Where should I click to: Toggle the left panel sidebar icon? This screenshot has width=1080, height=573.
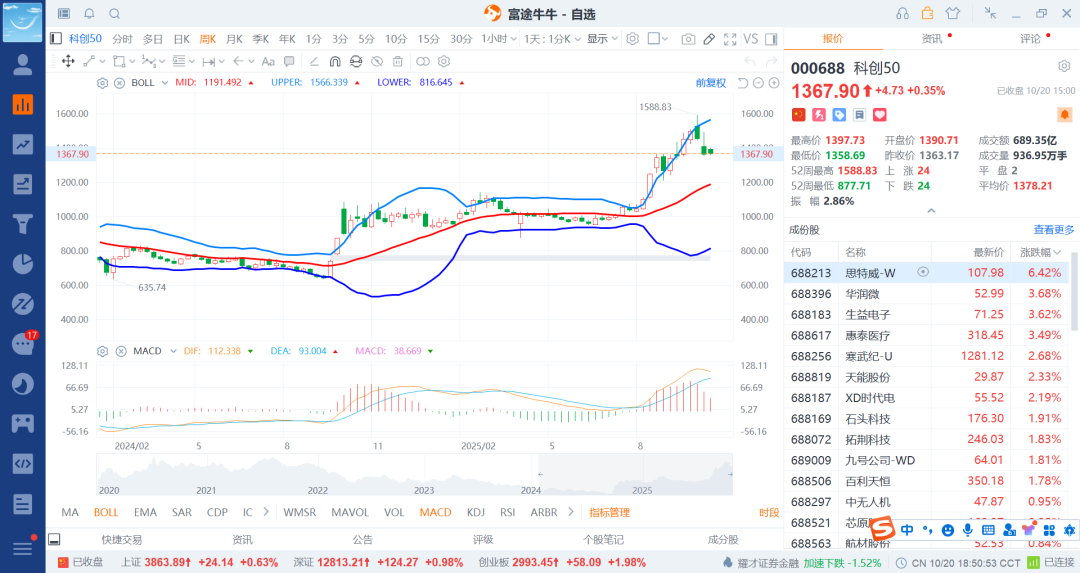click(56, 39)
